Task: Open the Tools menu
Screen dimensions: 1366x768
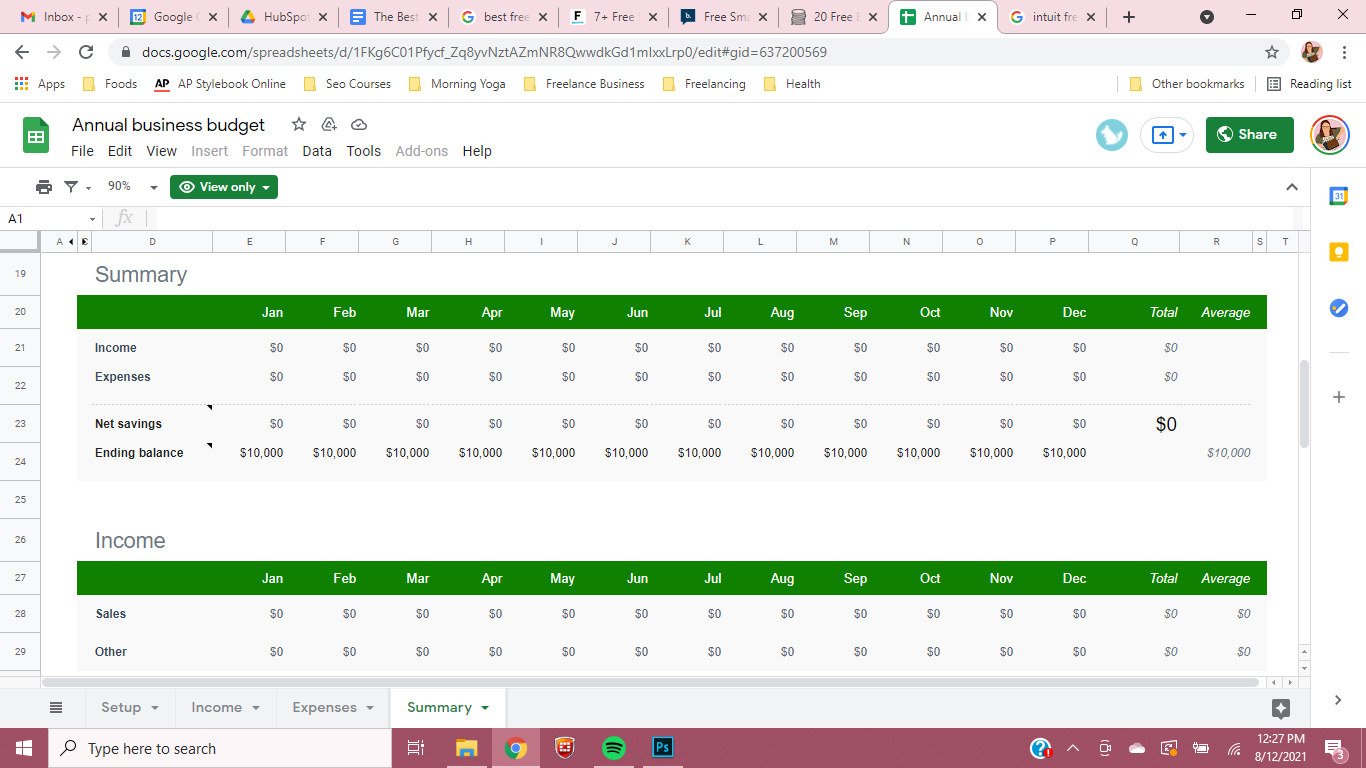Action: tap(363, 151)
